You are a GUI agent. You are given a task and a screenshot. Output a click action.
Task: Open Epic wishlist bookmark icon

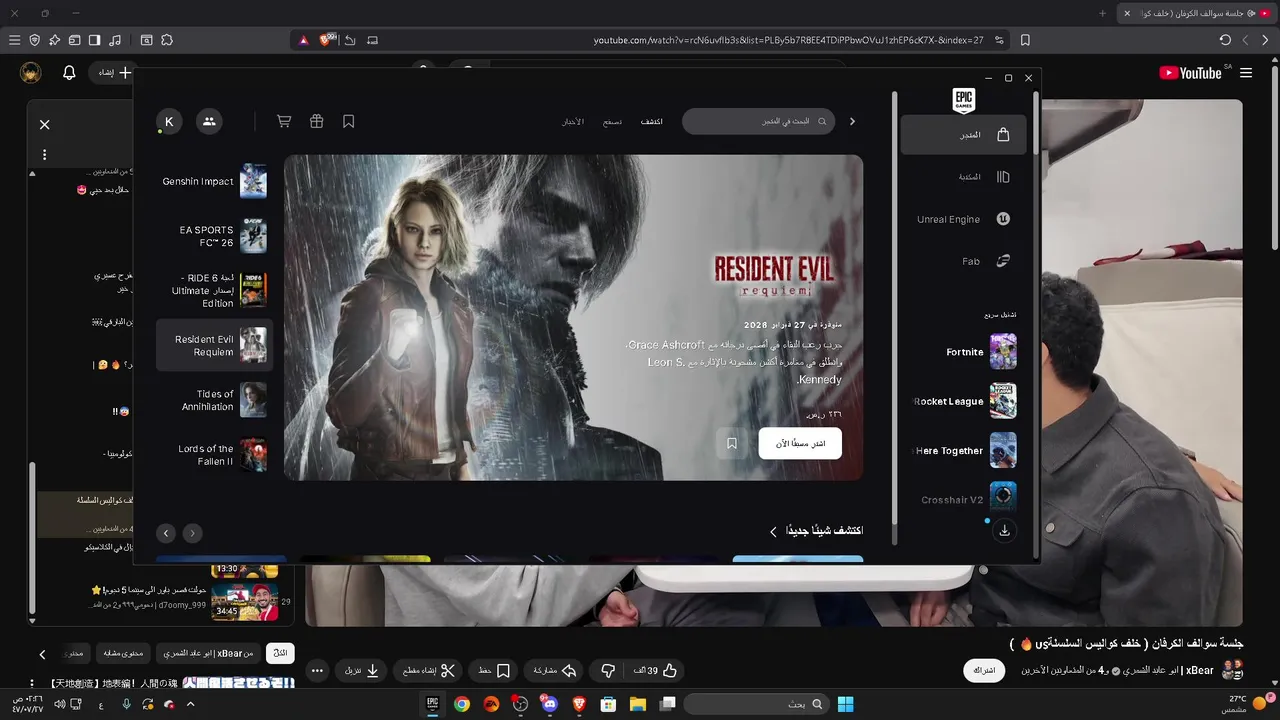point(349,121)
